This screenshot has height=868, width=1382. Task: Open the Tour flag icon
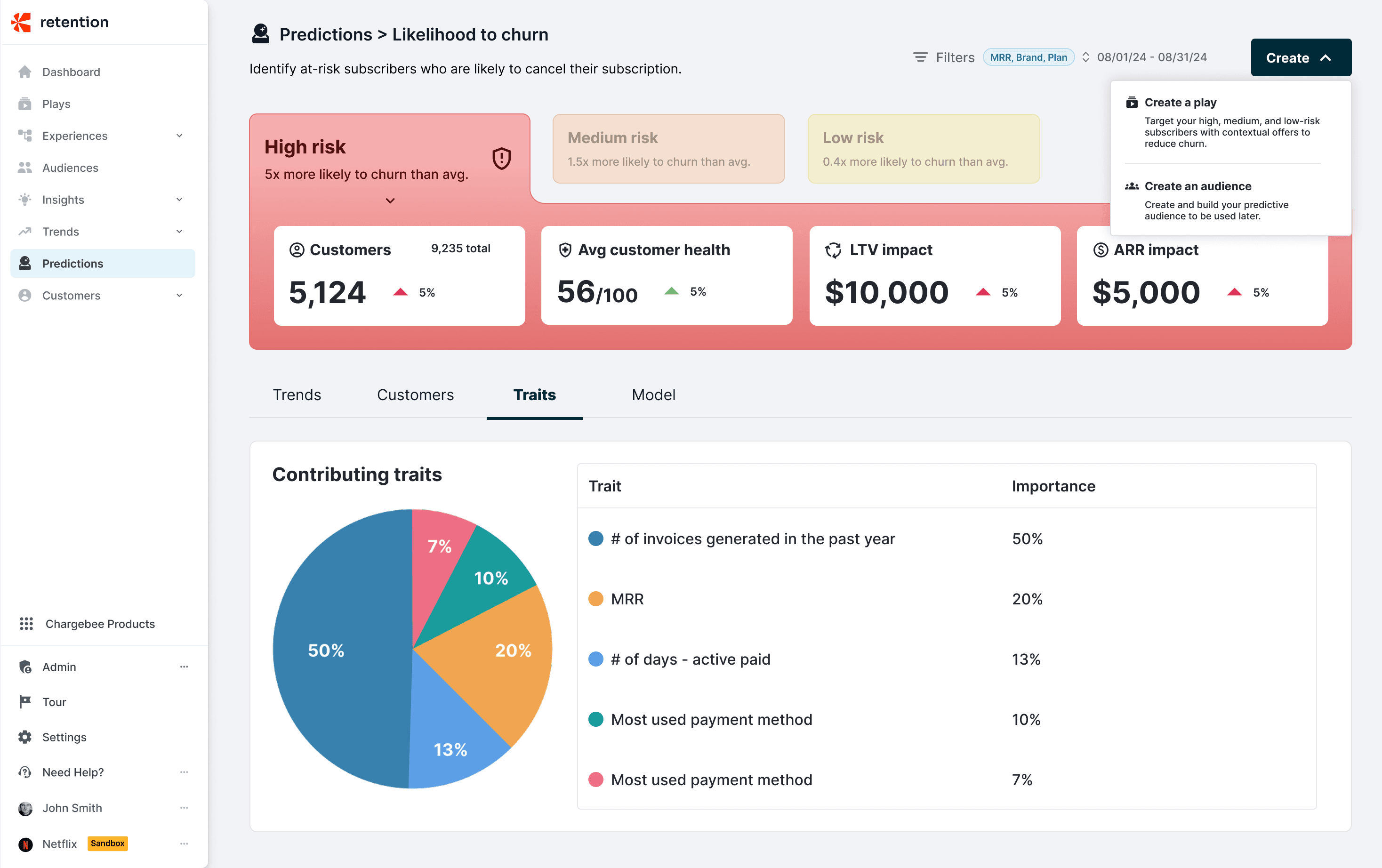point(24,701)
